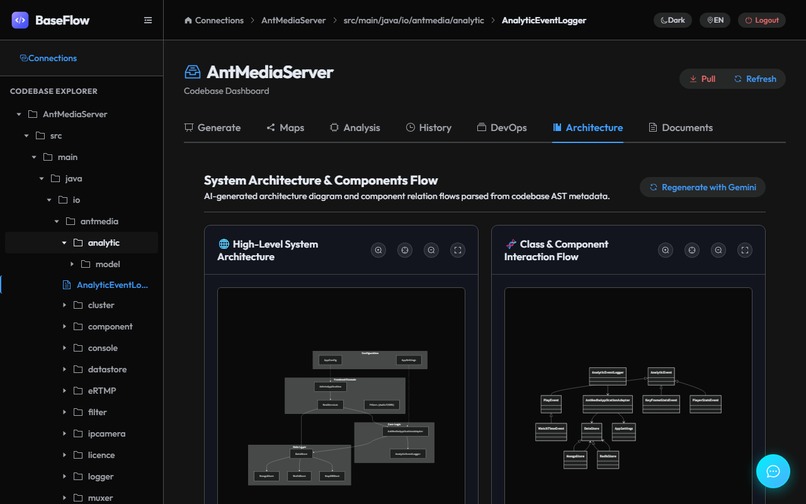This screenshot has width=806, height=504.
Task: Open the DevOps tab
Action: [x=502, y=128]
